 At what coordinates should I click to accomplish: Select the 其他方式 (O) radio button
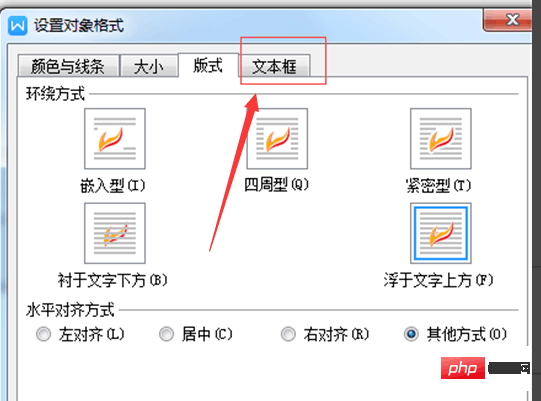[x=411, y=334]
